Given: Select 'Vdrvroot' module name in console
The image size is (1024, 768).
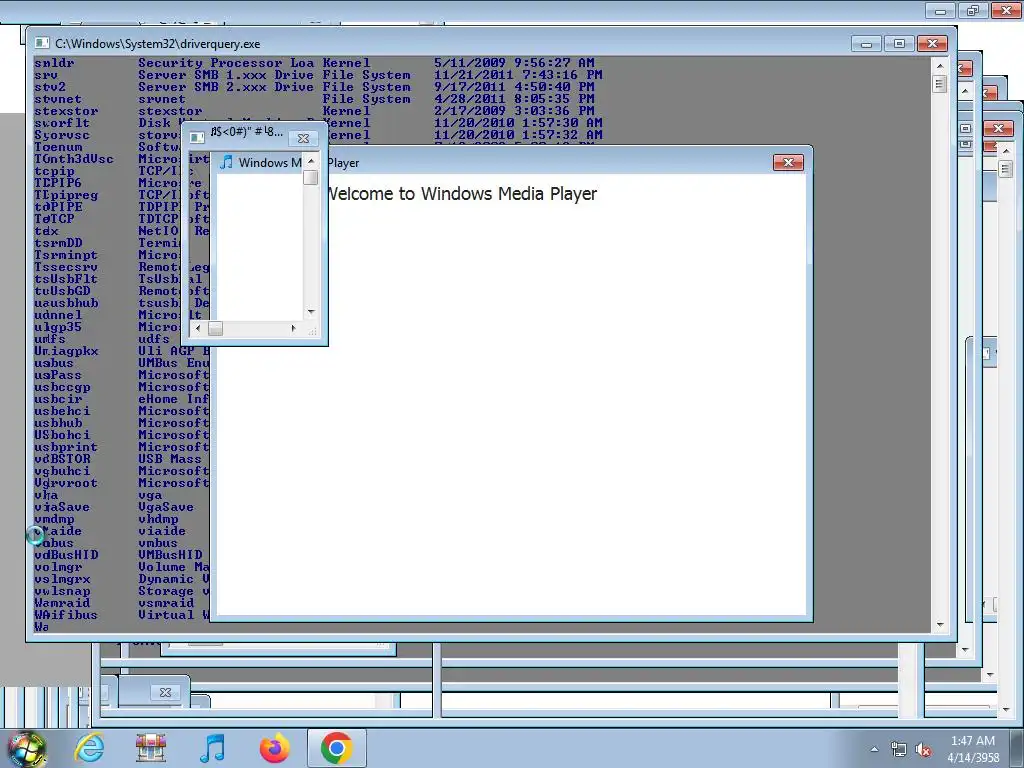Looking at the screenshot, I should (x=66, y=483).
